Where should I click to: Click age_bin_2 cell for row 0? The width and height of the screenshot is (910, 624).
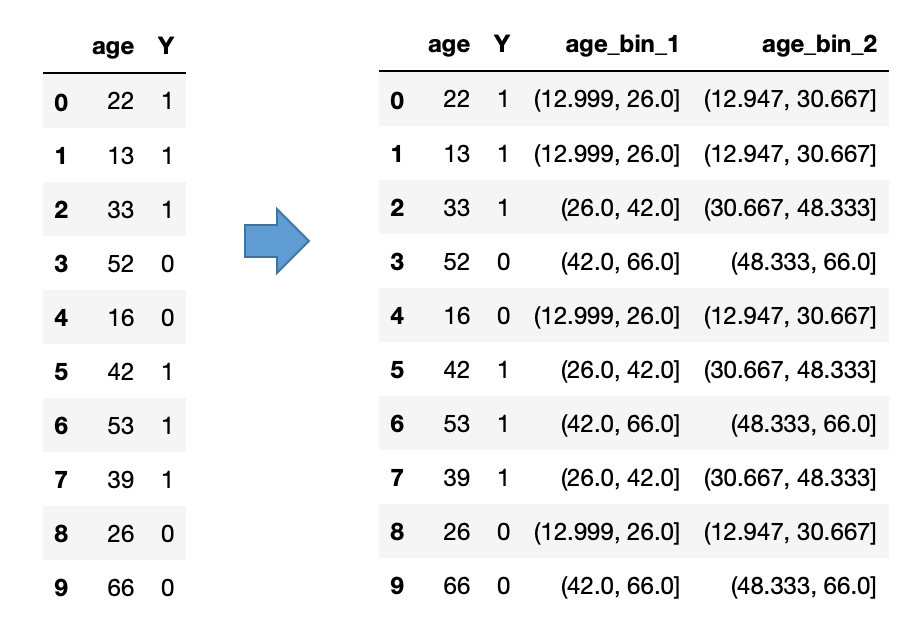[x=790, y=100]
